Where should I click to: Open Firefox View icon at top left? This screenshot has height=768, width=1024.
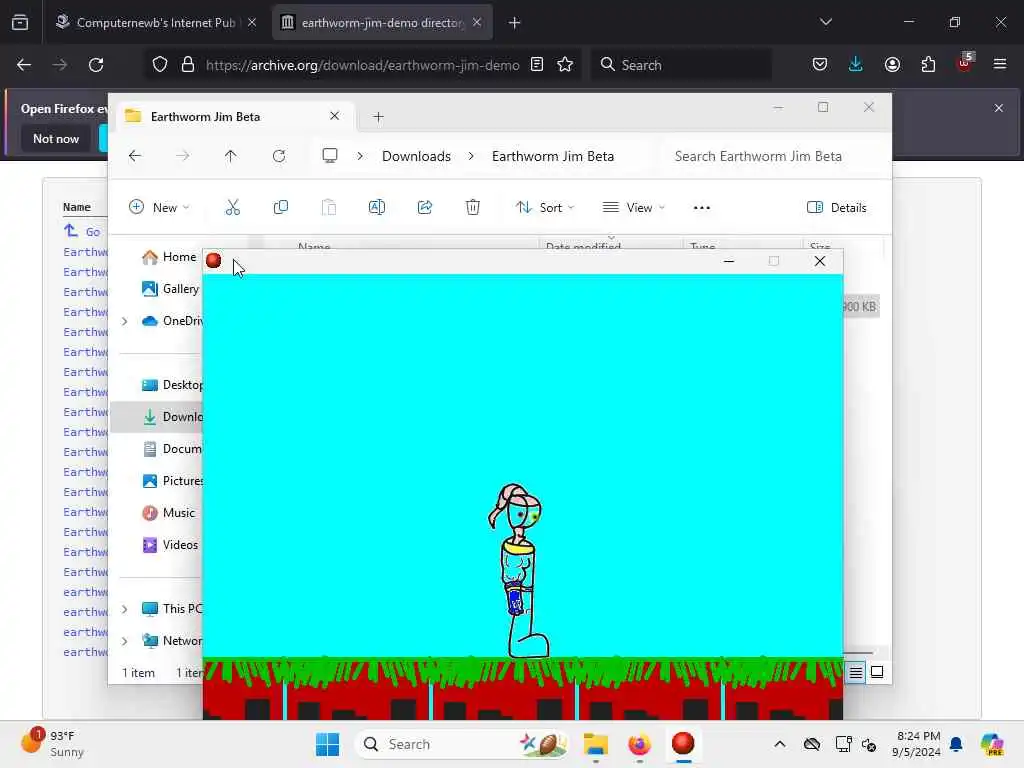[20, 23]
